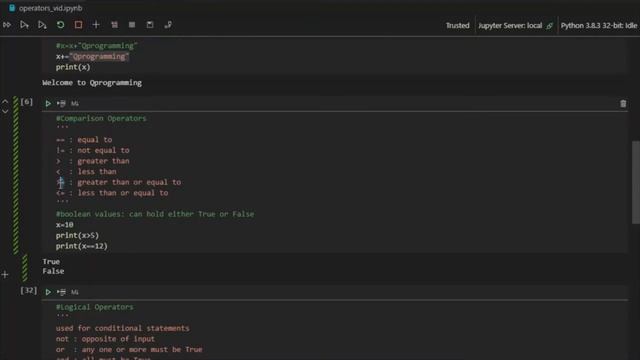Run cells above the current cell
Viewport: 640px width, 360px height.
tap(24, 25)
